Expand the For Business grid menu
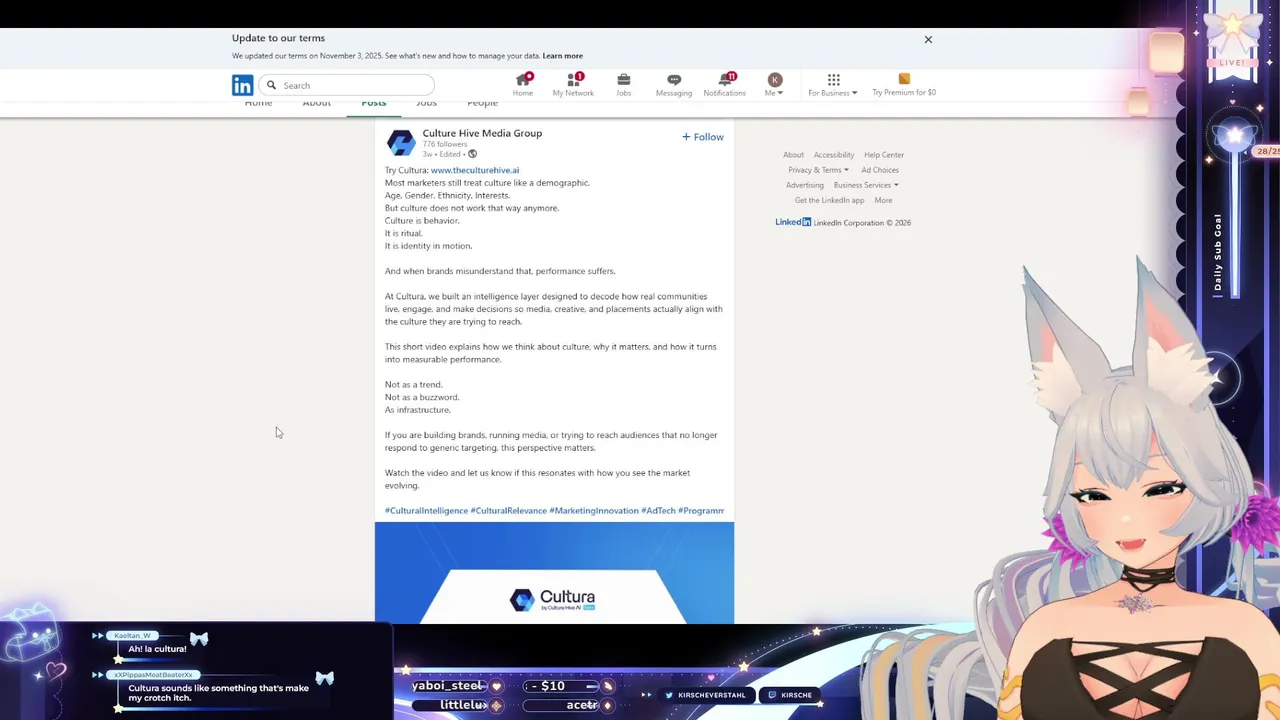 click(x=833, y=85)
